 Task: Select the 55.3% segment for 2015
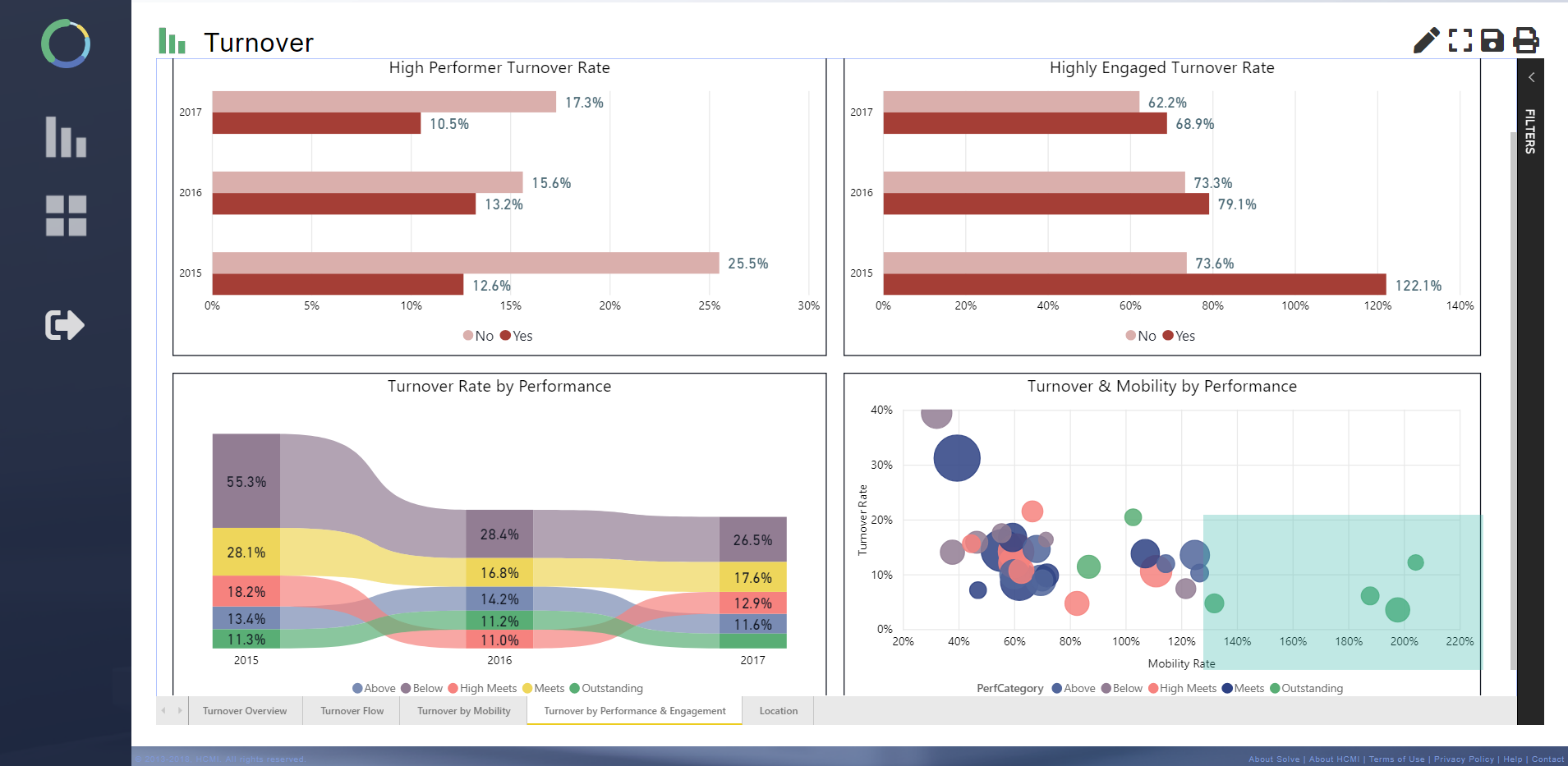[246, 481]
